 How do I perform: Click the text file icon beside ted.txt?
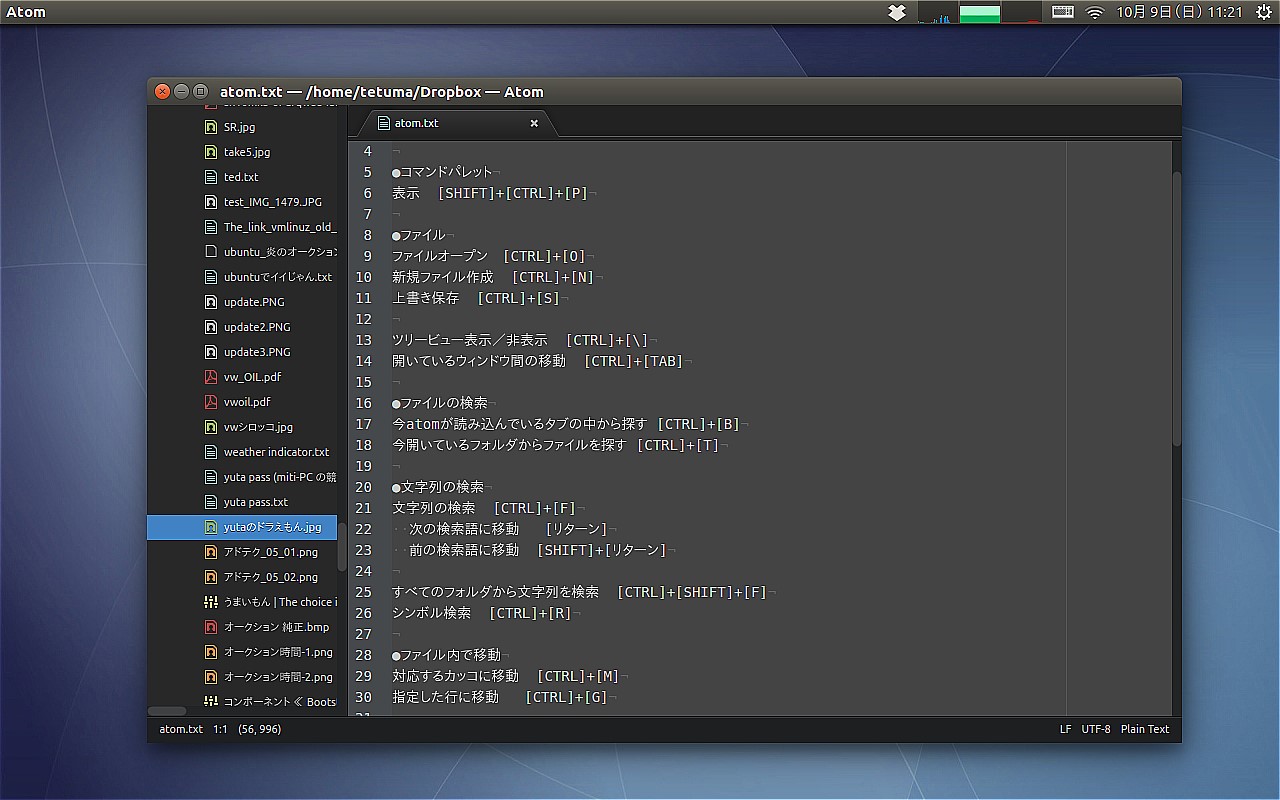210,177
